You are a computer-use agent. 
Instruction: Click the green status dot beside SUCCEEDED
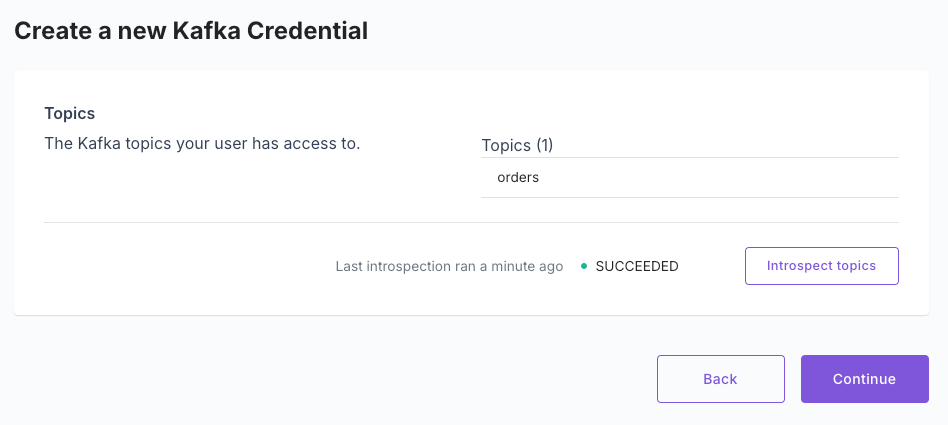(583, 266)
